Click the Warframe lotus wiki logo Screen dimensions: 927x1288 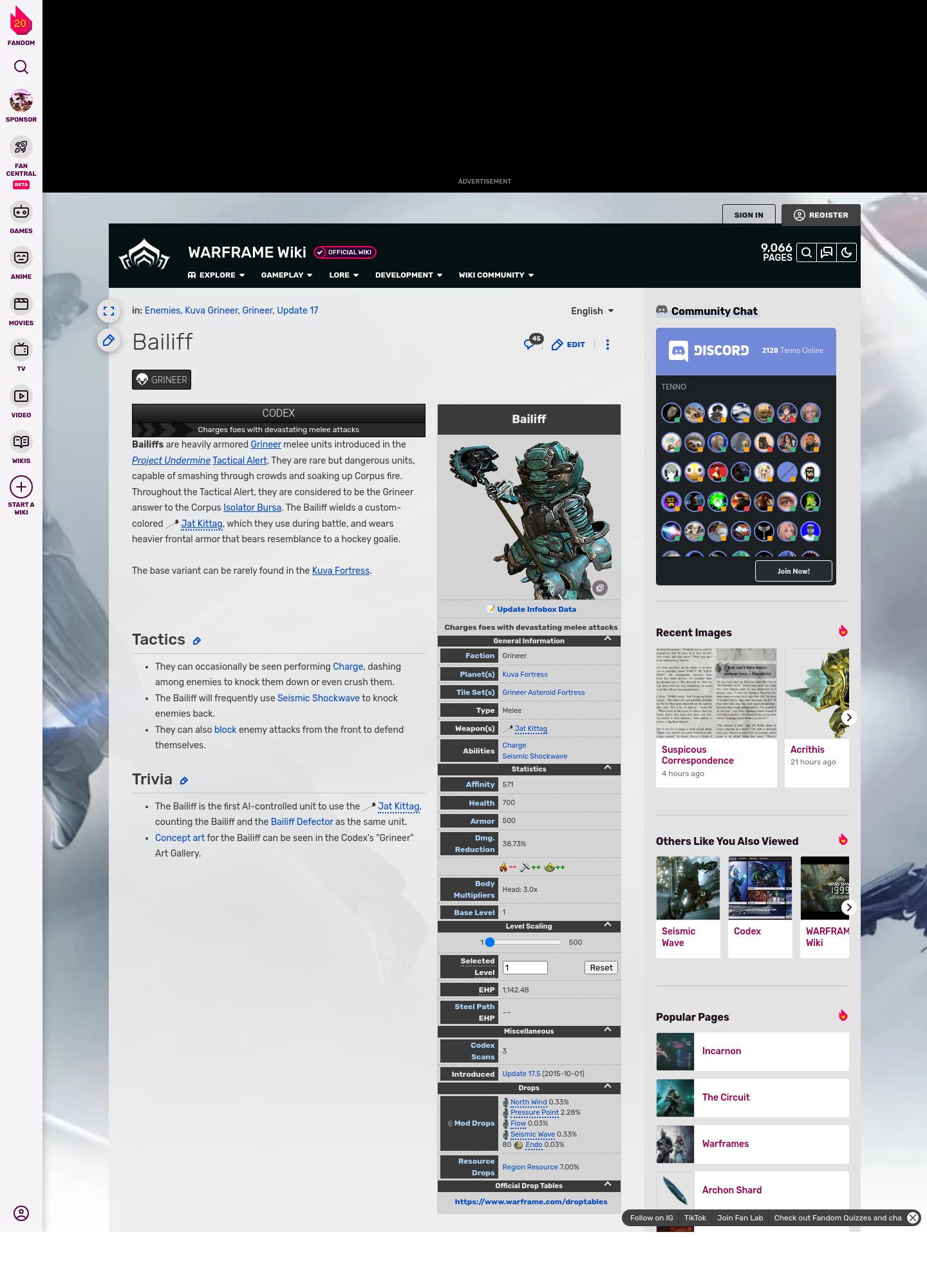(144, 254)
